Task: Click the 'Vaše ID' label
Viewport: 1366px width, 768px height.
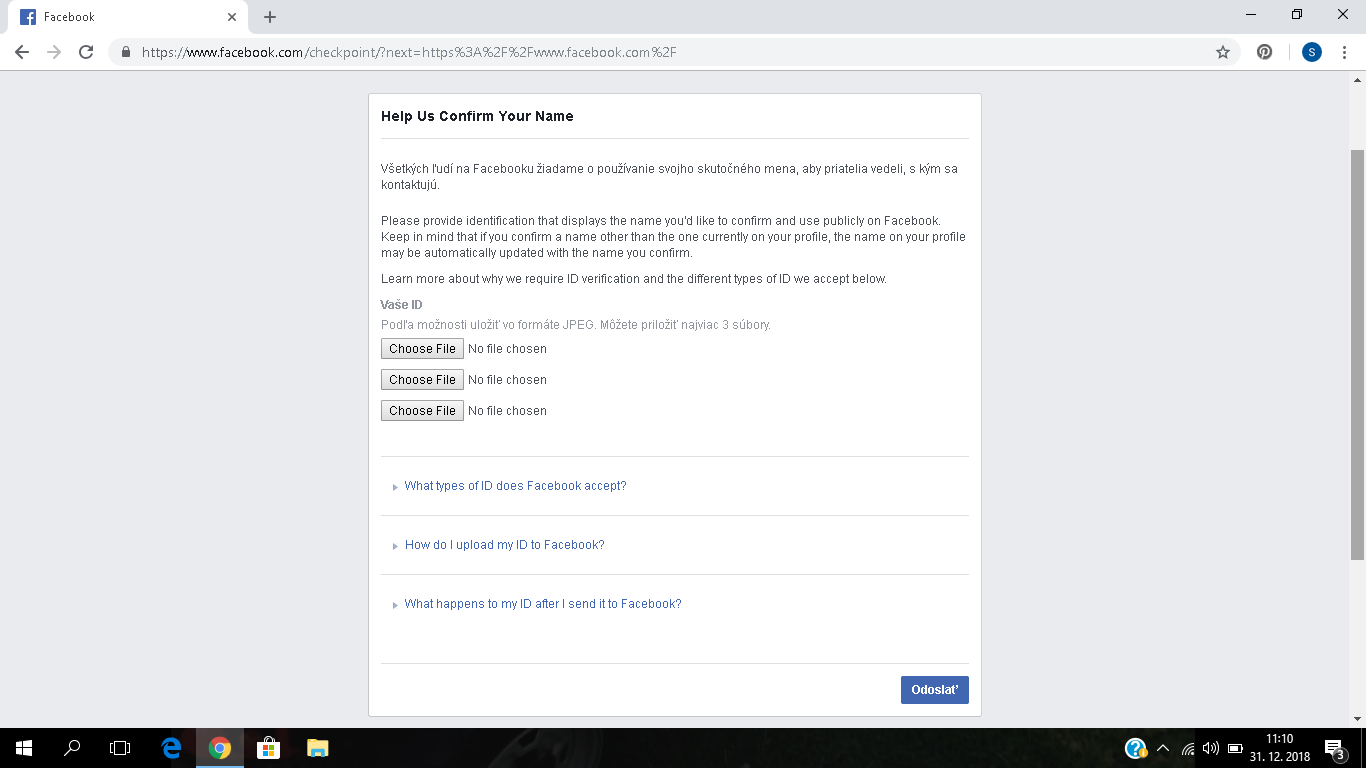Action: (401, 305)
